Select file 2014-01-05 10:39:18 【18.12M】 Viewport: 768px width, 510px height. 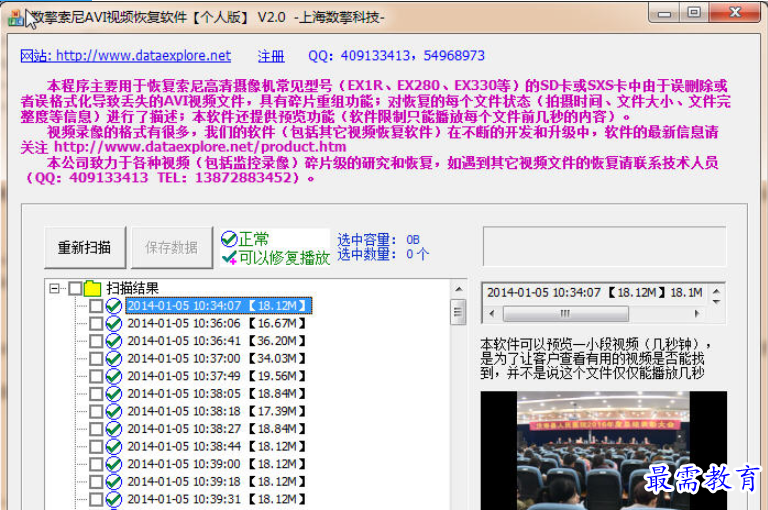216,482
